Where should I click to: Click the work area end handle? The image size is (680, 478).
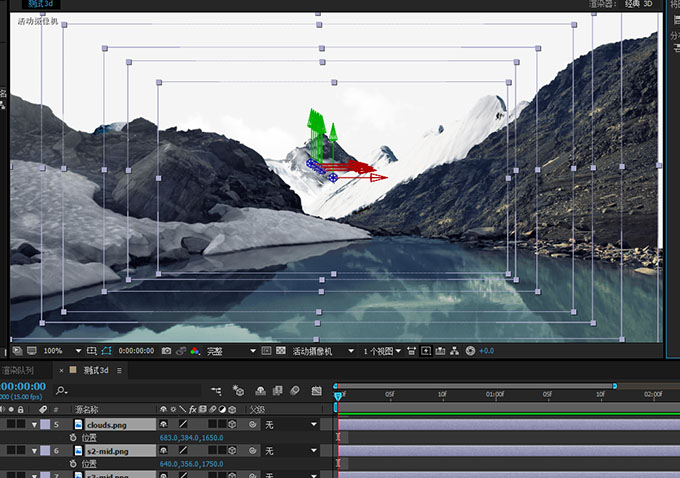615,386
